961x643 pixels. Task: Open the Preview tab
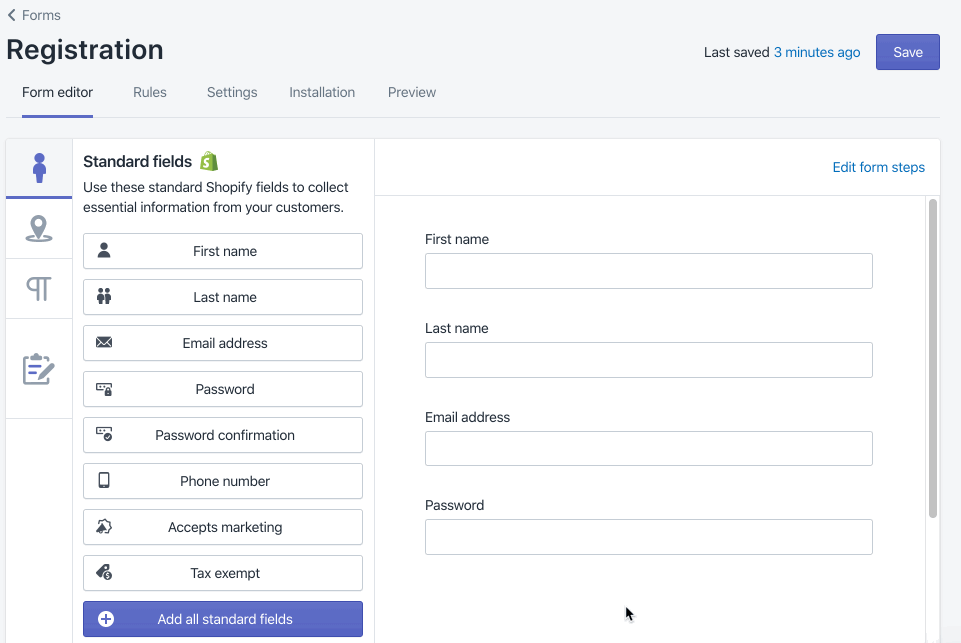(x=412, y=92)
